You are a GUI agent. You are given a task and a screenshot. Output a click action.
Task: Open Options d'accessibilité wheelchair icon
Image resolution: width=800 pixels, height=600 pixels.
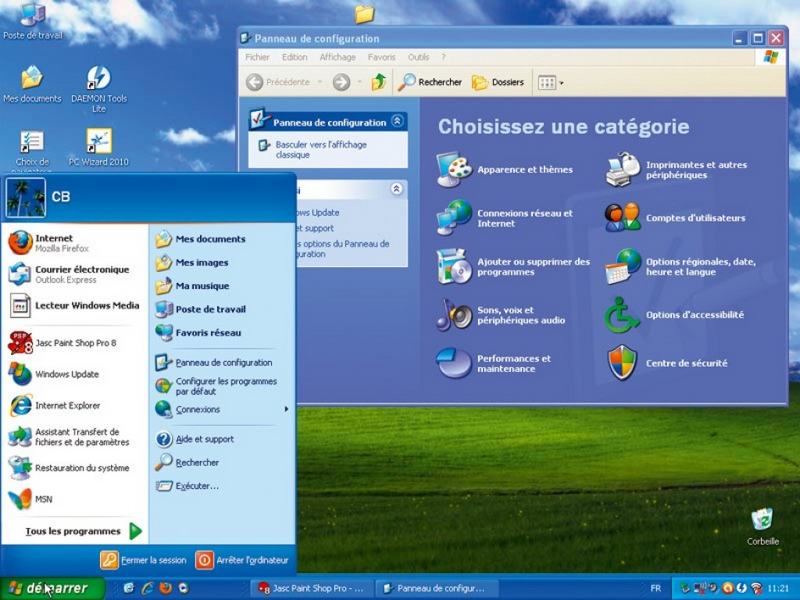tap(621, 315)
